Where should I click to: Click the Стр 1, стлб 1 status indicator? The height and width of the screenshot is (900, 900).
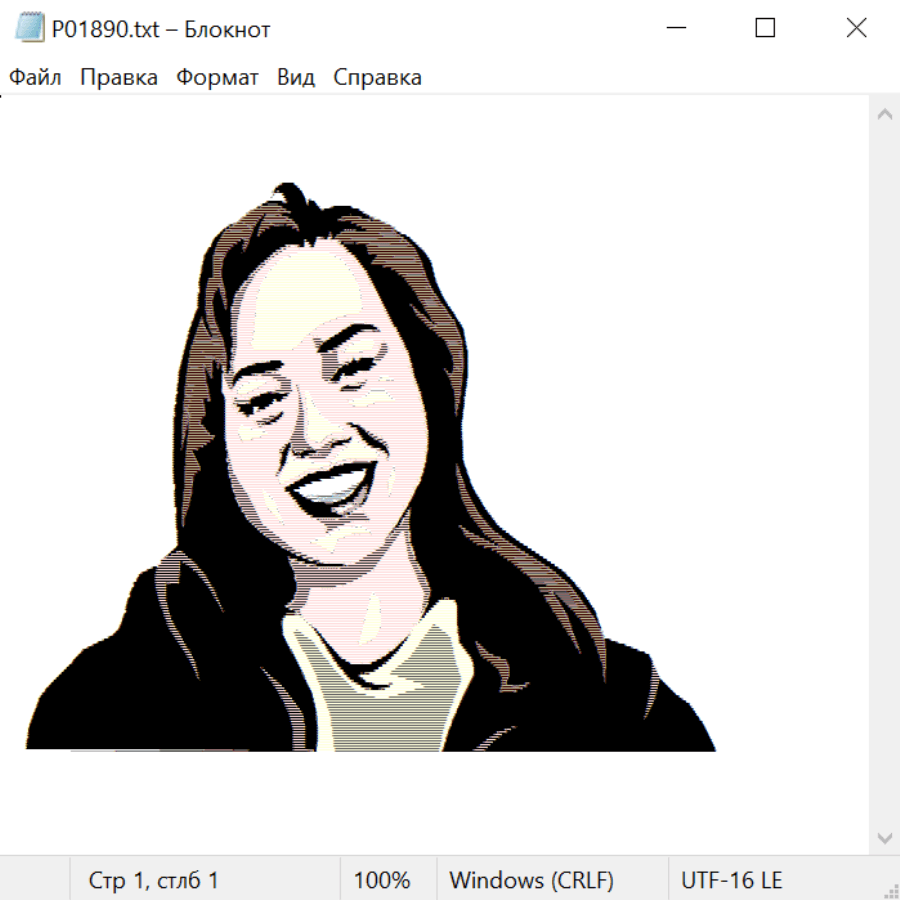153,880
